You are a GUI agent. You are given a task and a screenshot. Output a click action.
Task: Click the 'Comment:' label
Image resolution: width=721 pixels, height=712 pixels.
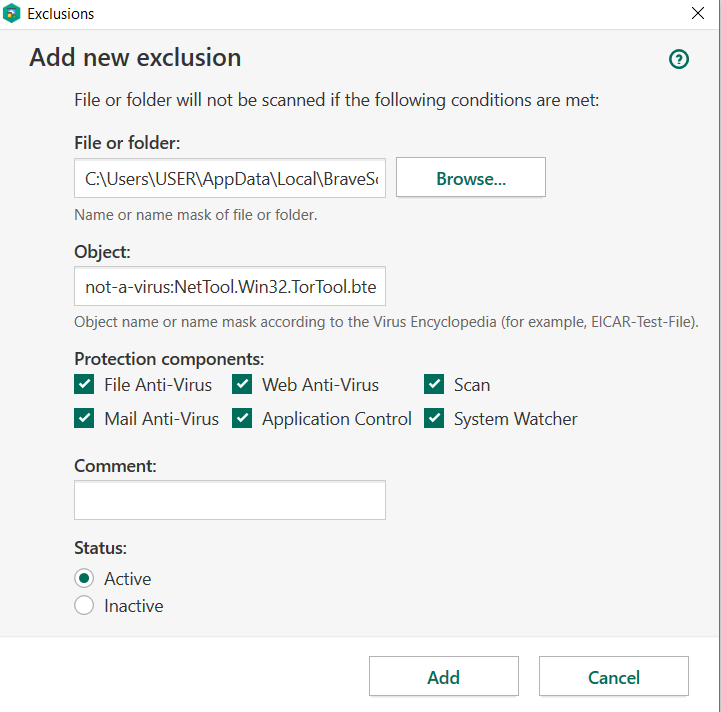point(115,466)
